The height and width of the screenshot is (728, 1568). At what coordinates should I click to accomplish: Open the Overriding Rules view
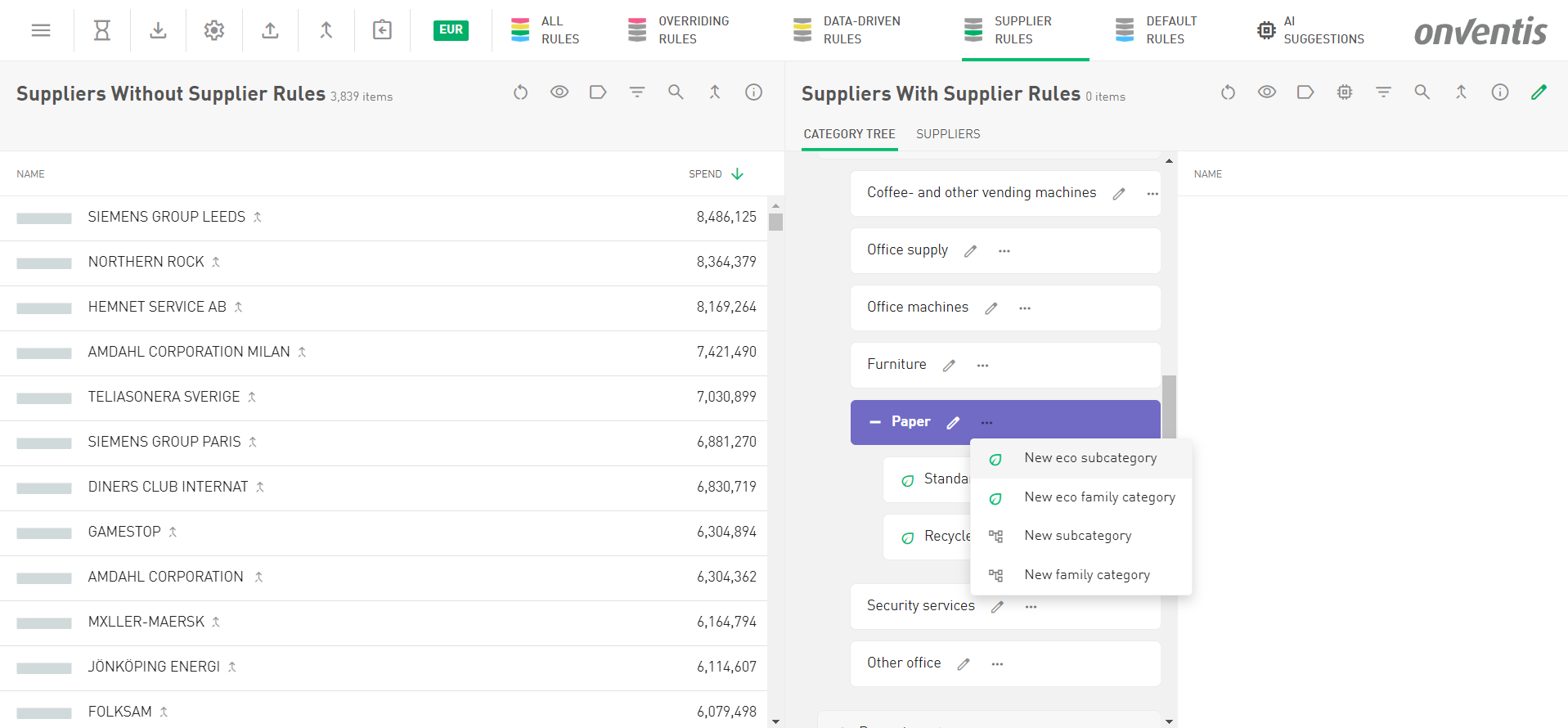pyautogui.click(x=678, y=30)
